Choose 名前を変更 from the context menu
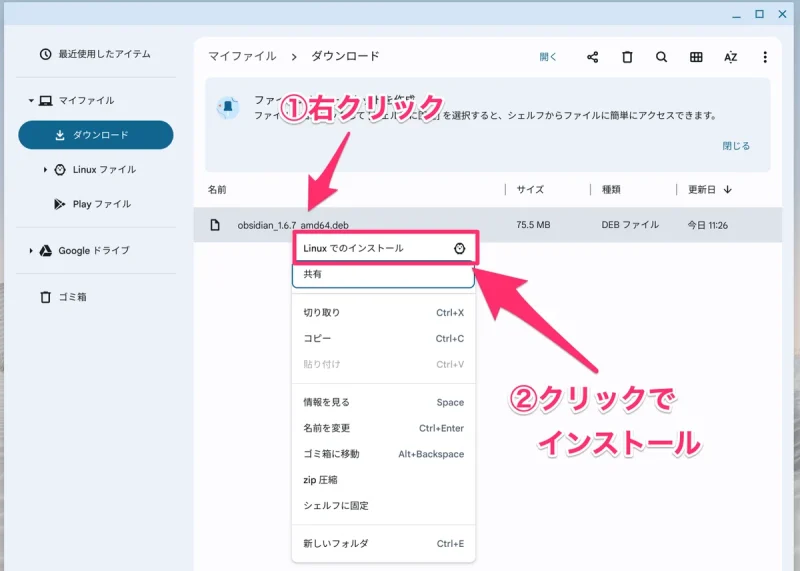800x571 pixels. (384, 428)
